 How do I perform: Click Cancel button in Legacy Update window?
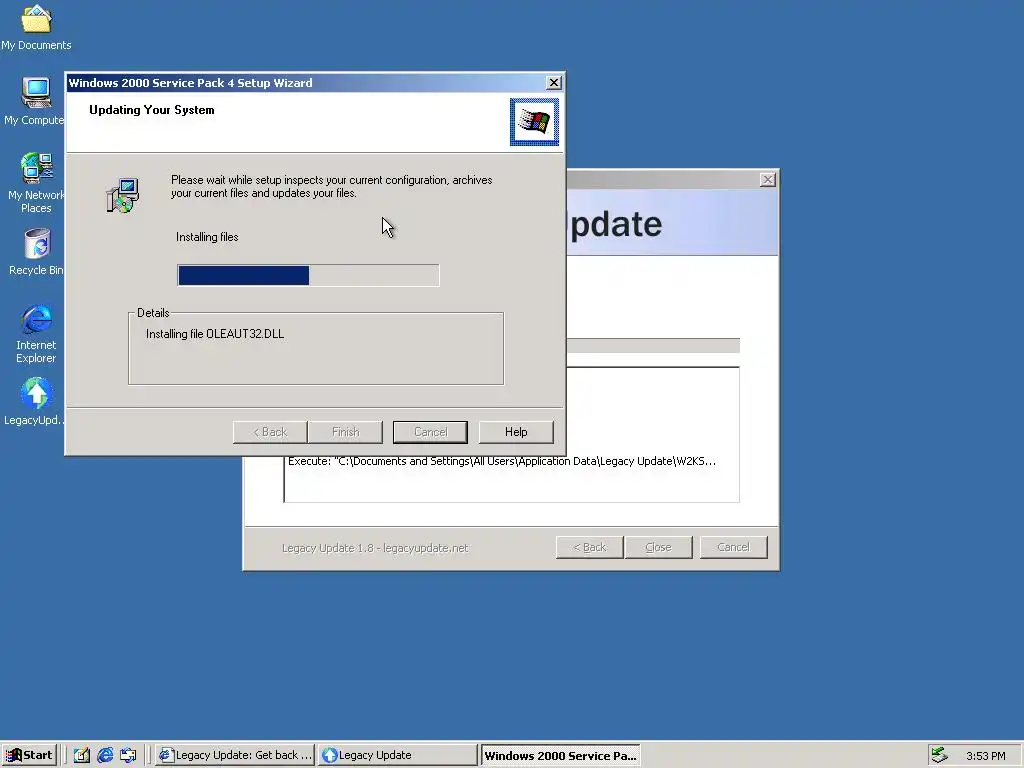(733, 547)
